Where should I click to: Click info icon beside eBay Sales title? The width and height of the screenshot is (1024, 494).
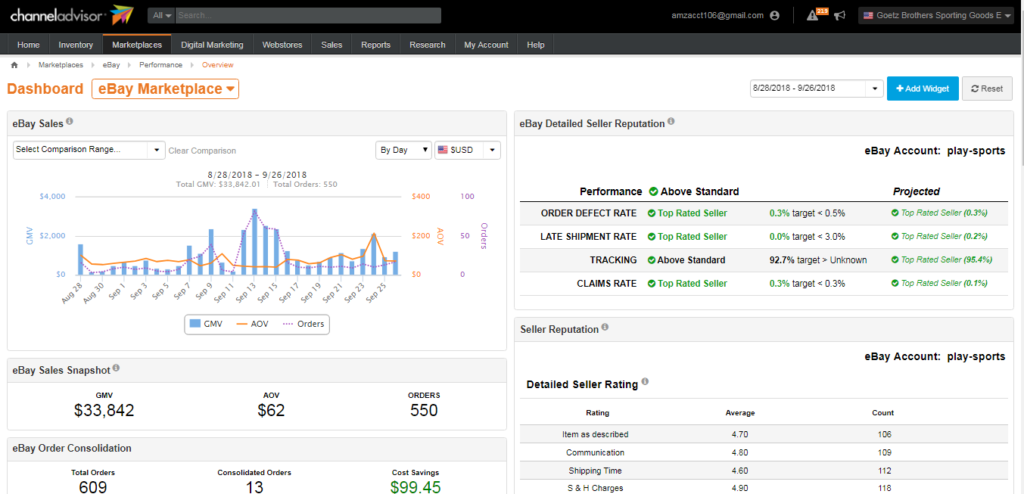tap(70, 122)
